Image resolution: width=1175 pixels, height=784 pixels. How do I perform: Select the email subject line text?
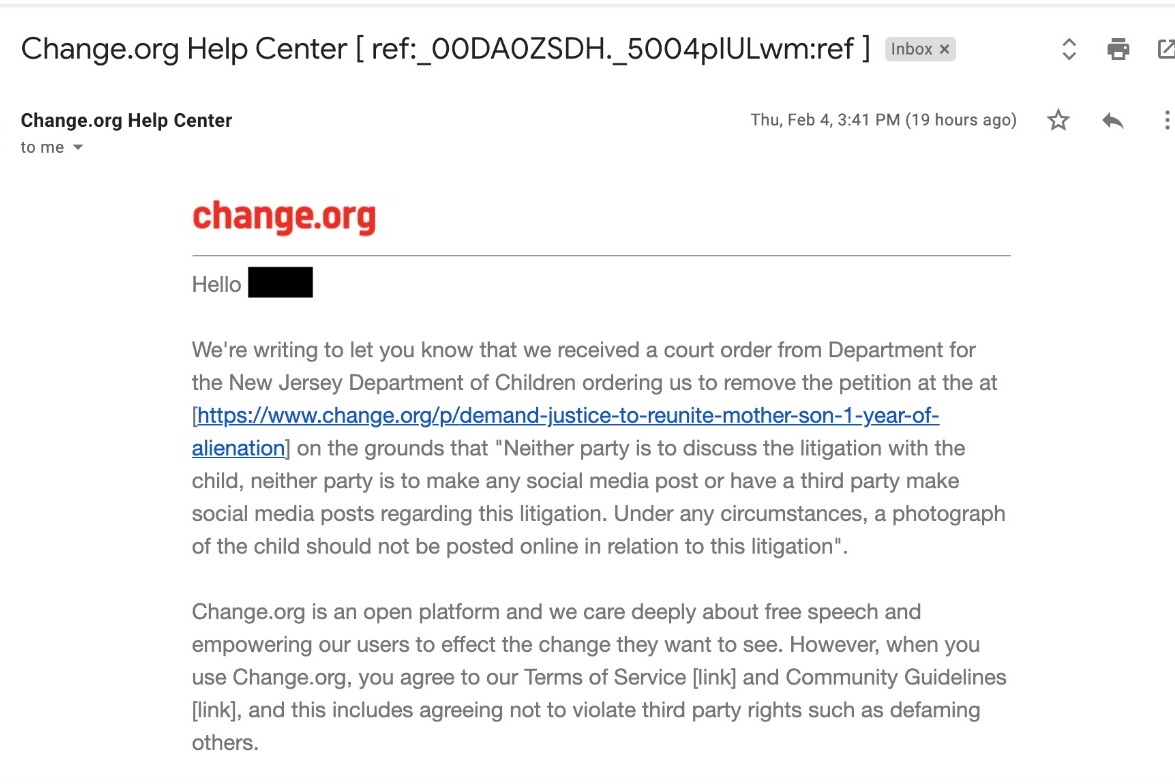(x=445, y=48)
